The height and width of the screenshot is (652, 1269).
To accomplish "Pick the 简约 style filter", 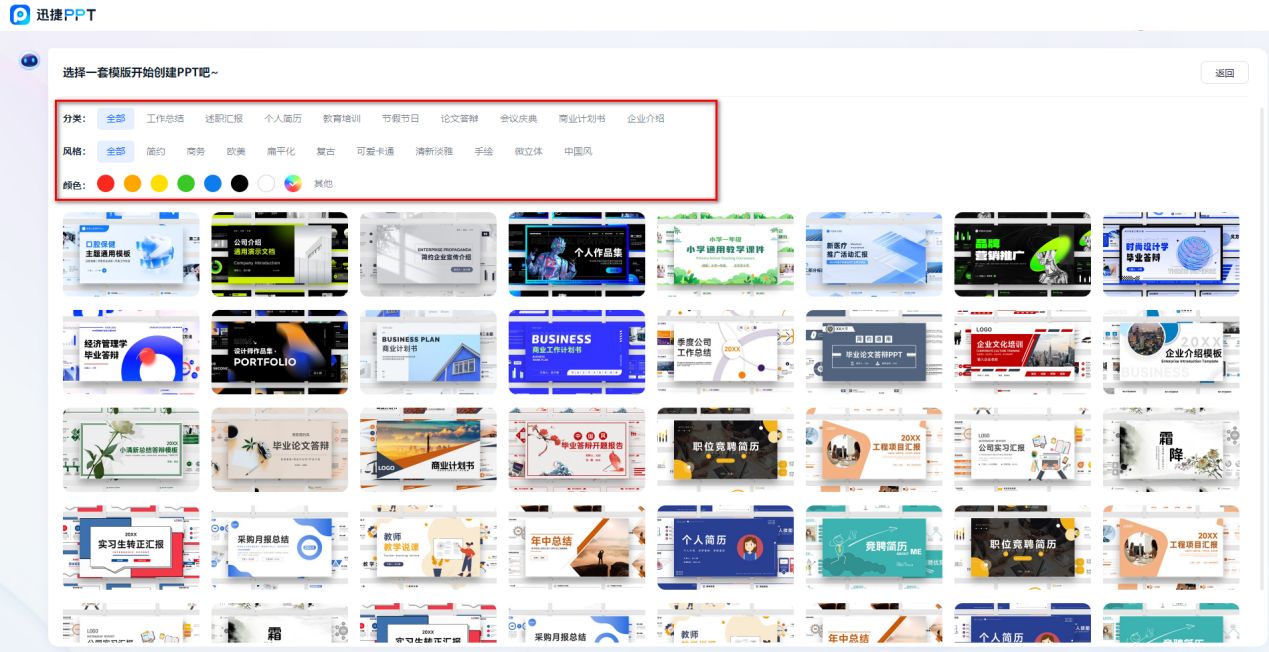I will (x=156, y=151).
